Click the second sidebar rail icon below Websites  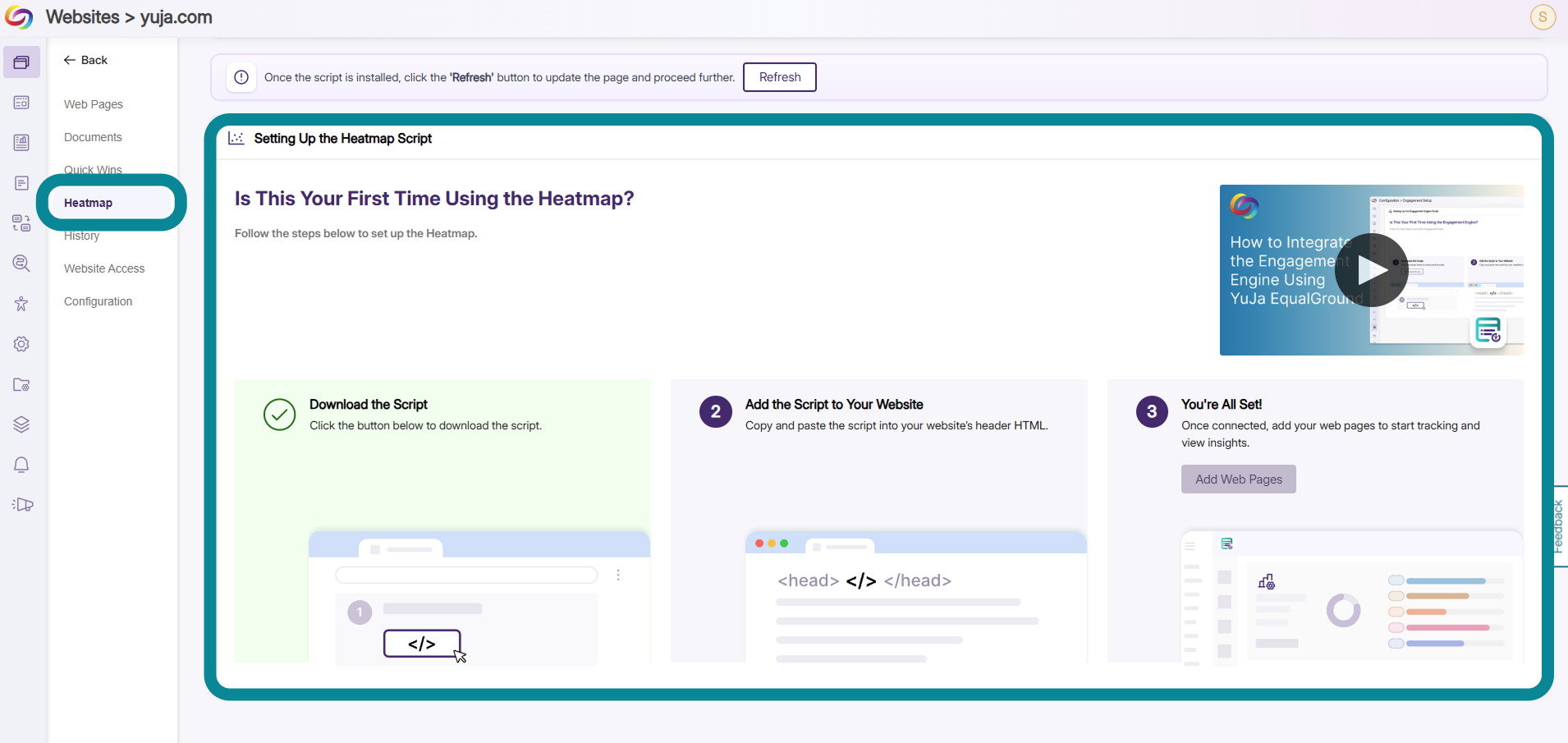point(21,103)
